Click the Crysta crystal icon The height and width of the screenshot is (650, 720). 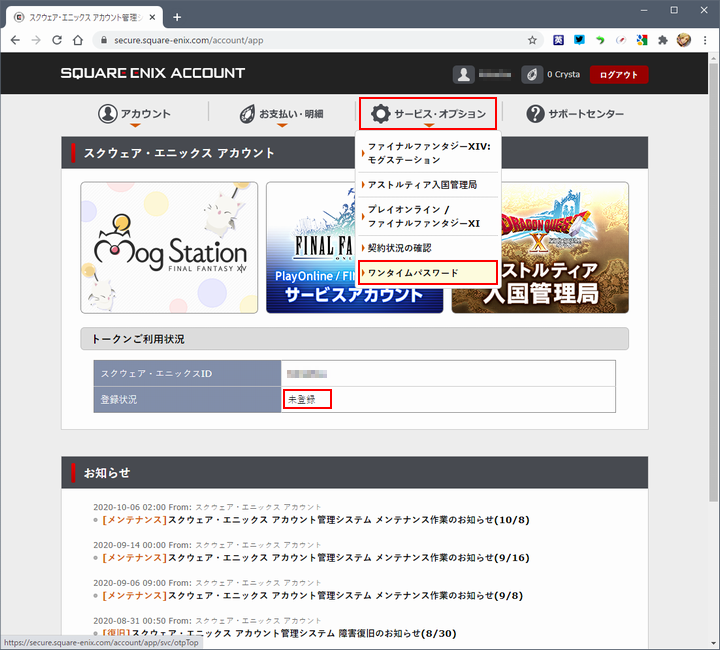click(532, 74)
